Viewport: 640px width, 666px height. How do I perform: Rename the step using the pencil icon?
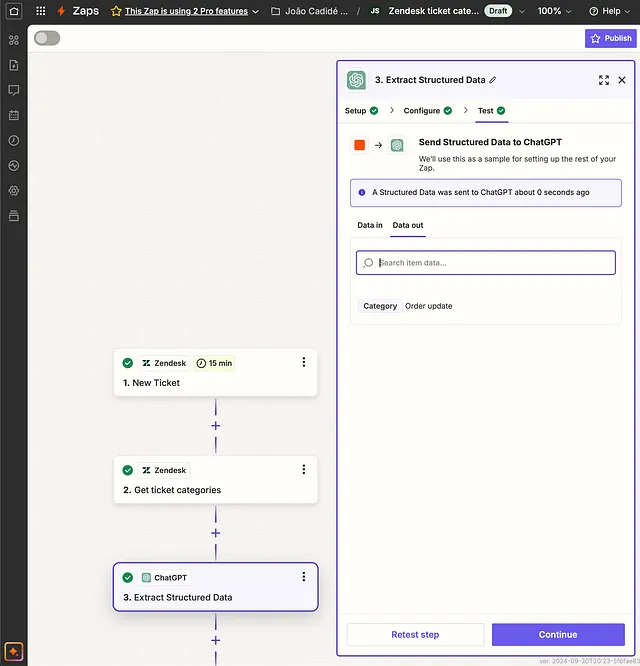[493, 80]
